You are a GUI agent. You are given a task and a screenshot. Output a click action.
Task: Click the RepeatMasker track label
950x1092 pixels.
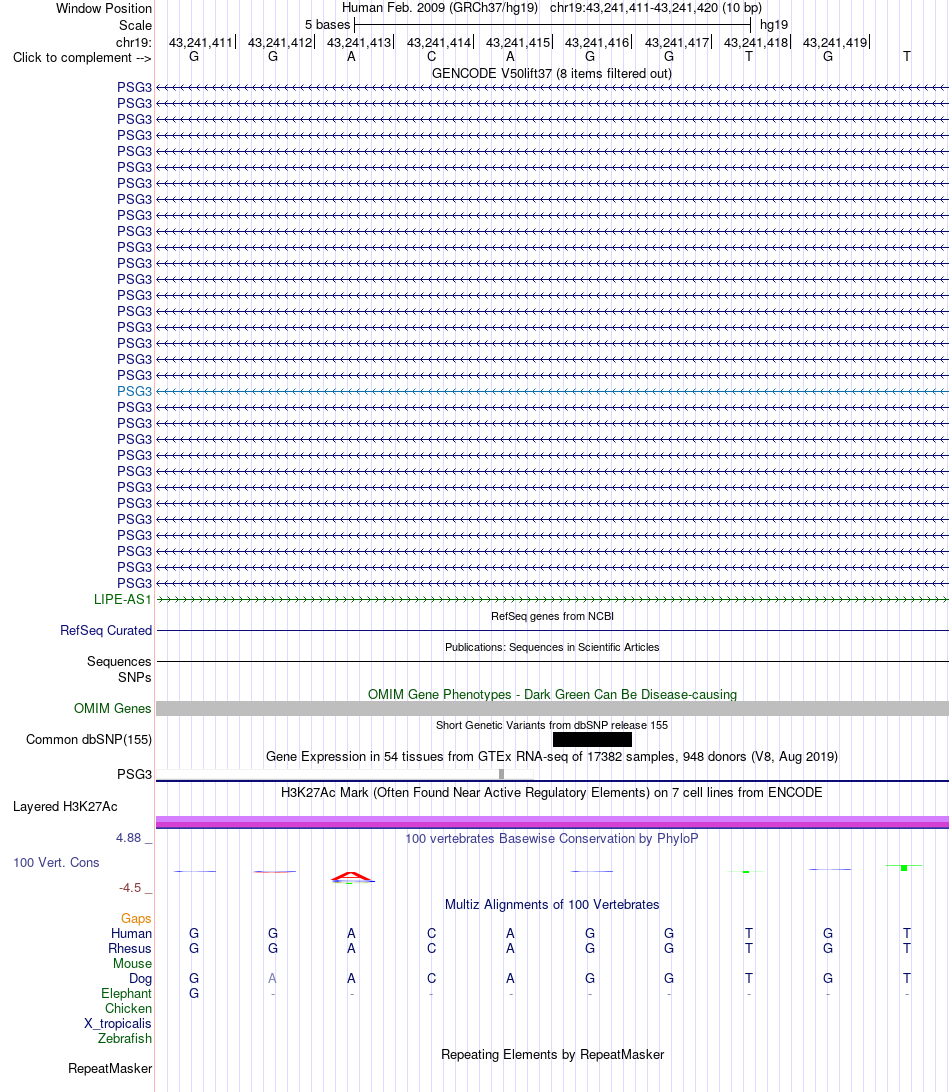click(110, 1068)
